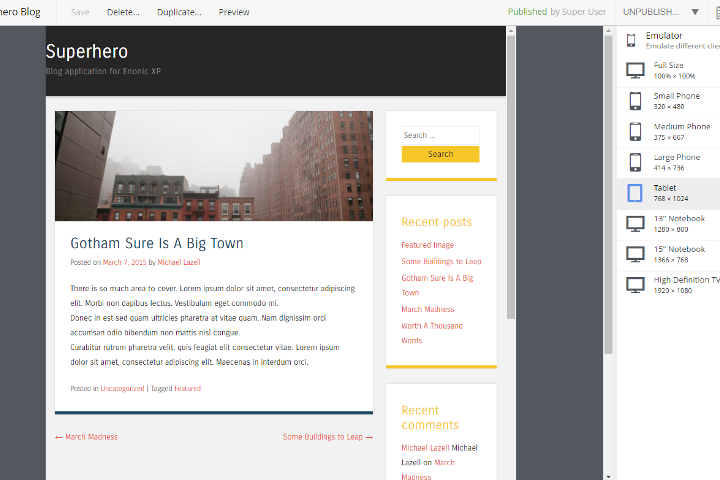Select the Large Phone device icon
The width and height of the screenshot is (720, 480).
pyautogui.click(x=636, y=163)
